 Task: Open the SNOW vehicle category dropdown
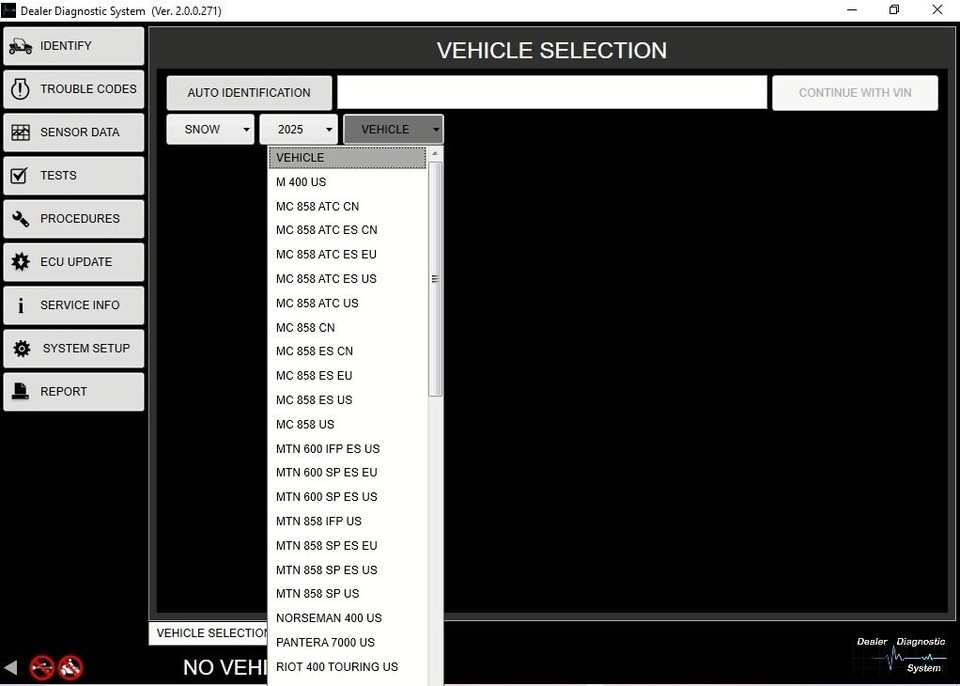(x=210, y=128)
